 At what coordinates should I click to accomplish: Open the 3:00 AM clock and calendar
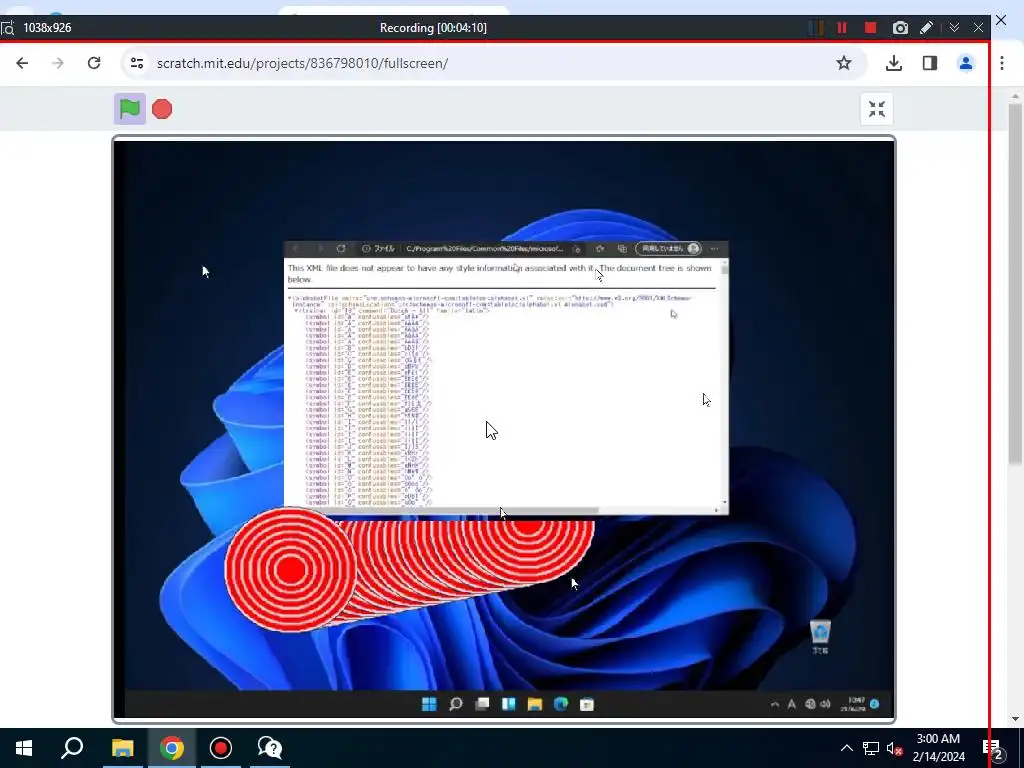938,748
